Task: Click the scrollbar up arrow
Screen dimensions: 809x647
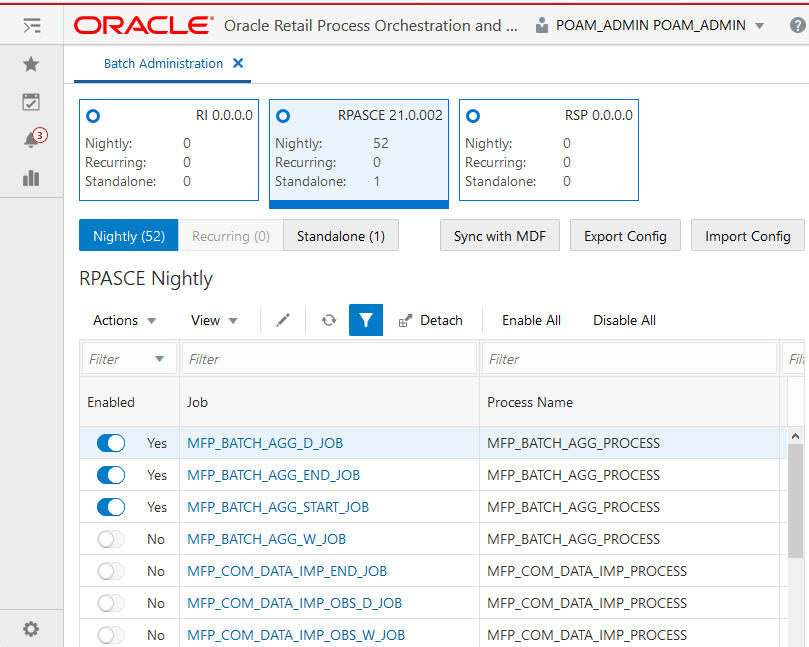Action: point(796,436)
